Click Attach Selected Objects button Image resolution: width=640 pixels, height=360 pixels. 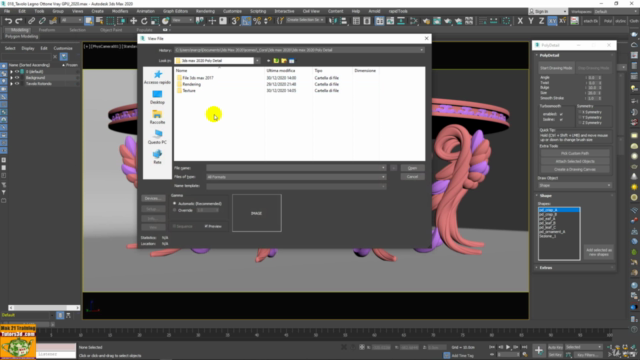click(x=575, y=161)
